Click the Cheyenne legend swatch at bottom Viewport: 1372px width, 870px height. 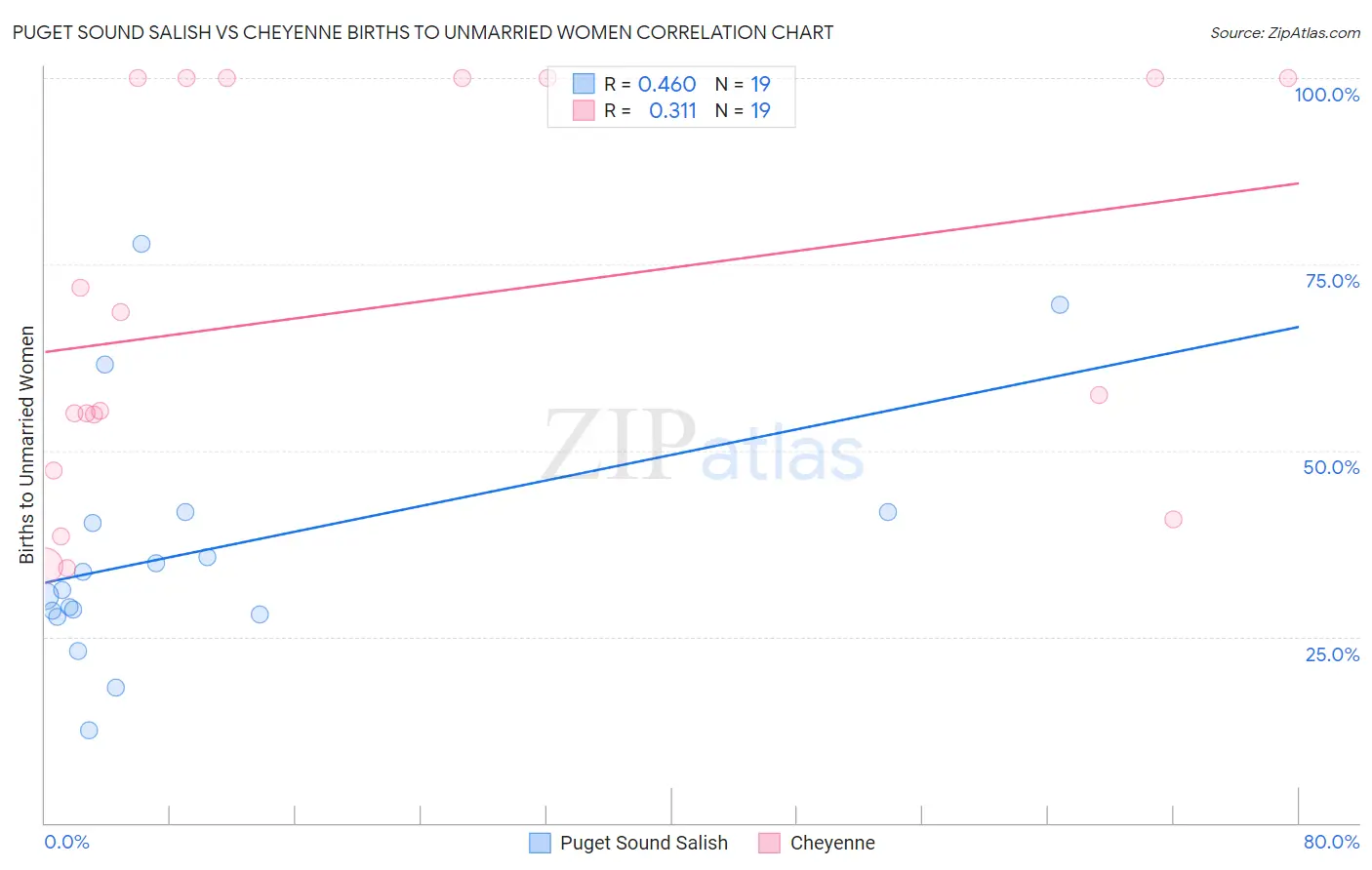[770, 843]
